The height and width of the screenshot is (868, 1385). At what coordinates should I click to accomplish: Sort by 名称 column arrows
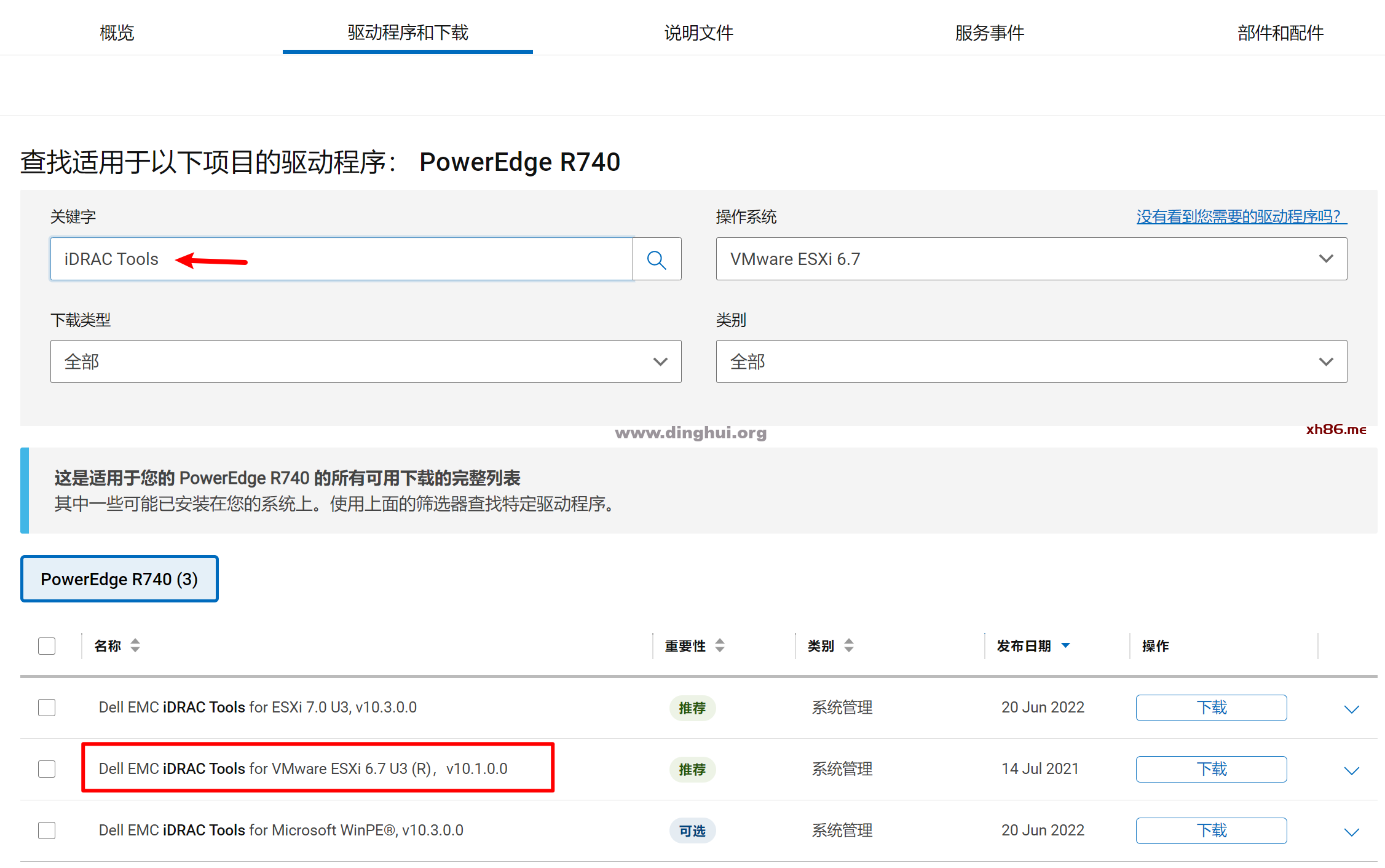135,645
